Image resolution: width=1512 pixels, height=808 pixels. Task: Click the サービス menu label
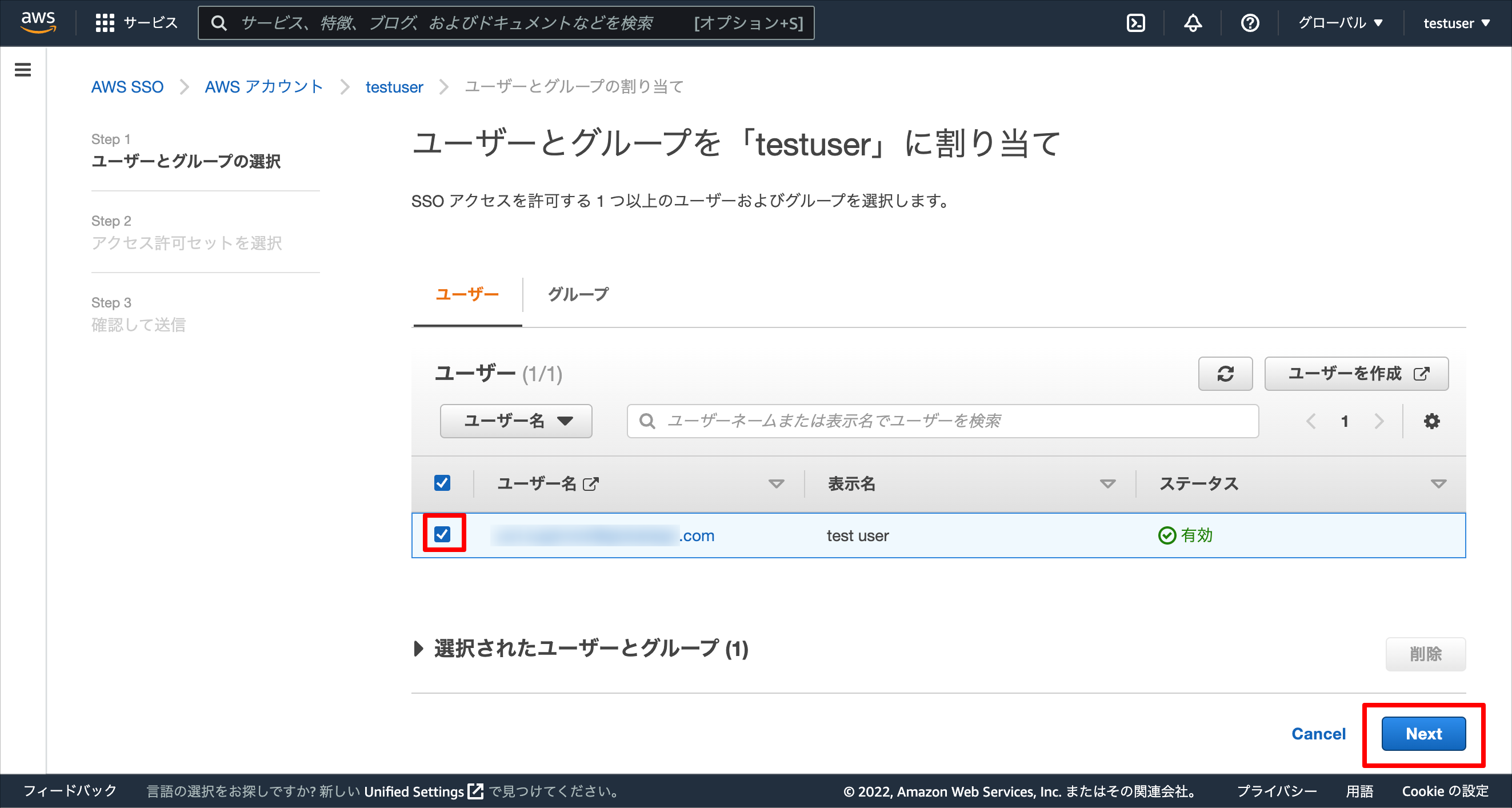151,23
